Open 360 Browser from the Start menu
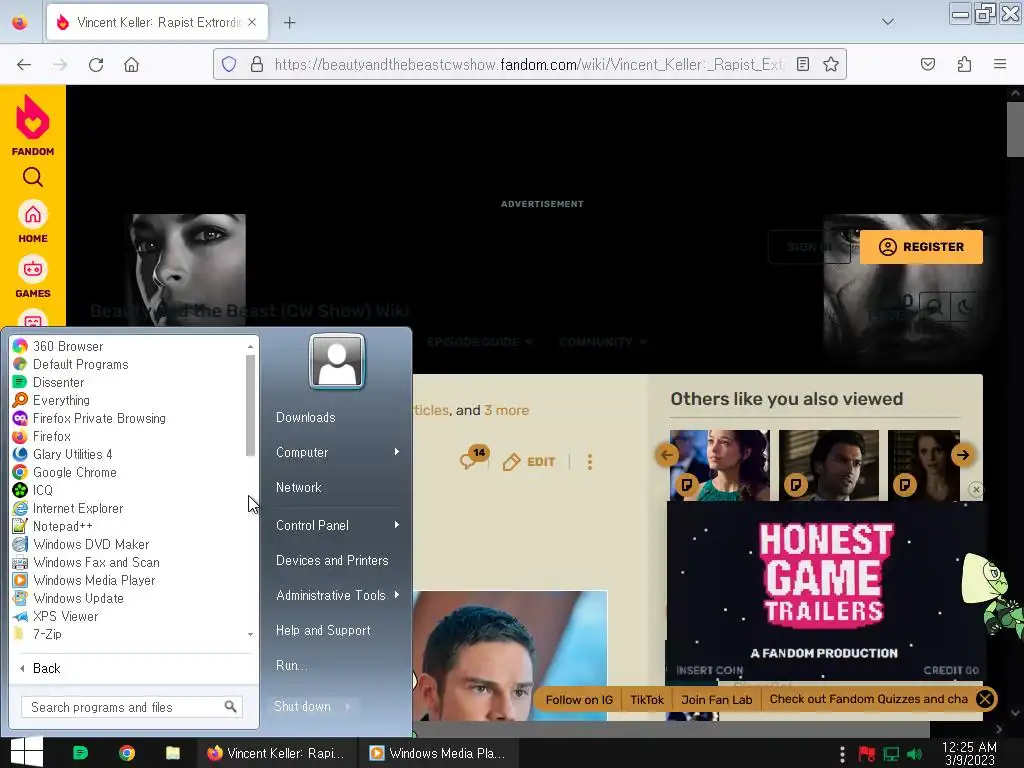 pos(67,346)
